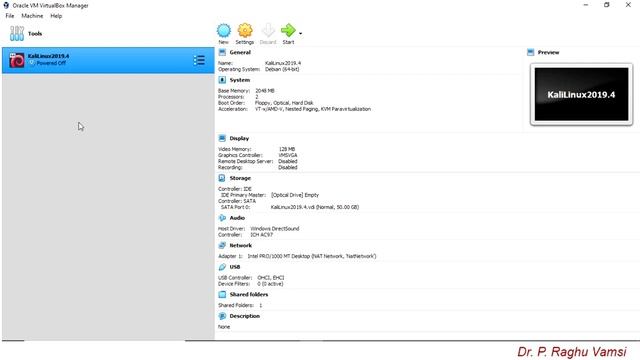The image size is (640, 360).
Task: Open the File menu
Action: 10,16
